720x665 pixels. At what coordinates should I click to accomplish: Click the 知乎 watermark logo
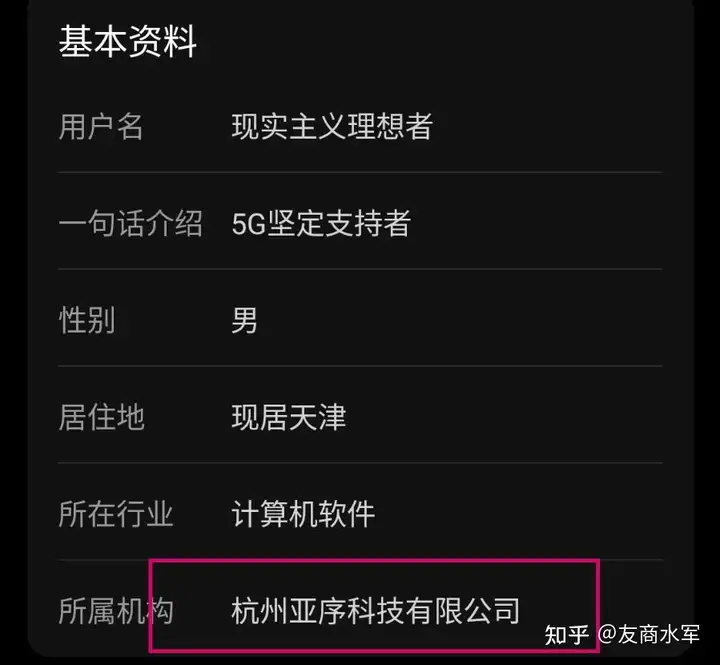[567, 636]
